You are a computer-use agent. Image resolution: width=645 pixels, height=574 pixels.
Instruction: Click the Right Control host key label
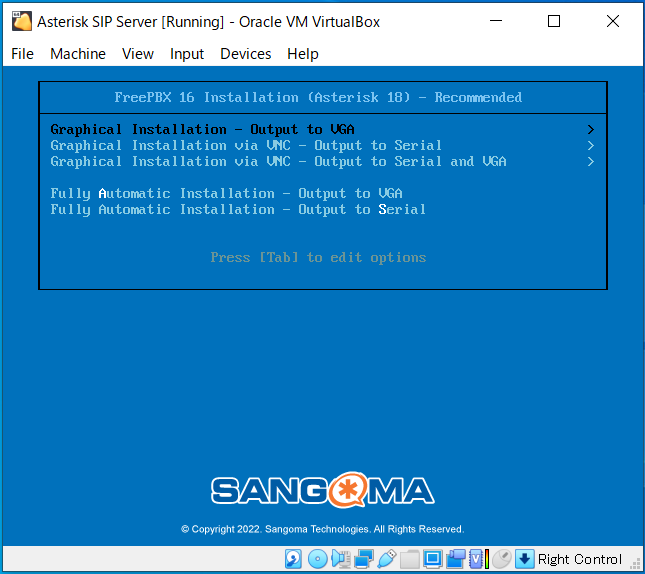[x=580, y=559]
